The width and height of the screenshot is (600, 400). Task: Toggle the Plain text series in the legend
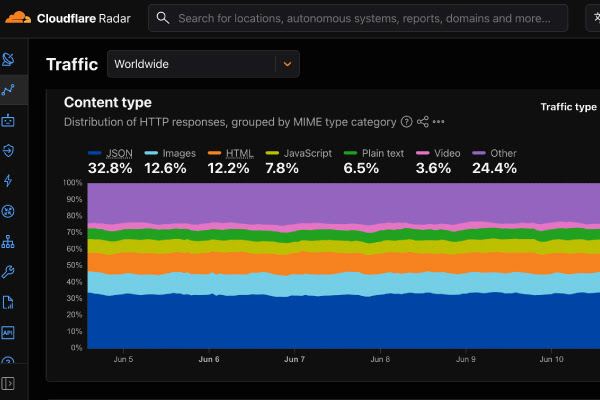click(x=374, y=153)
